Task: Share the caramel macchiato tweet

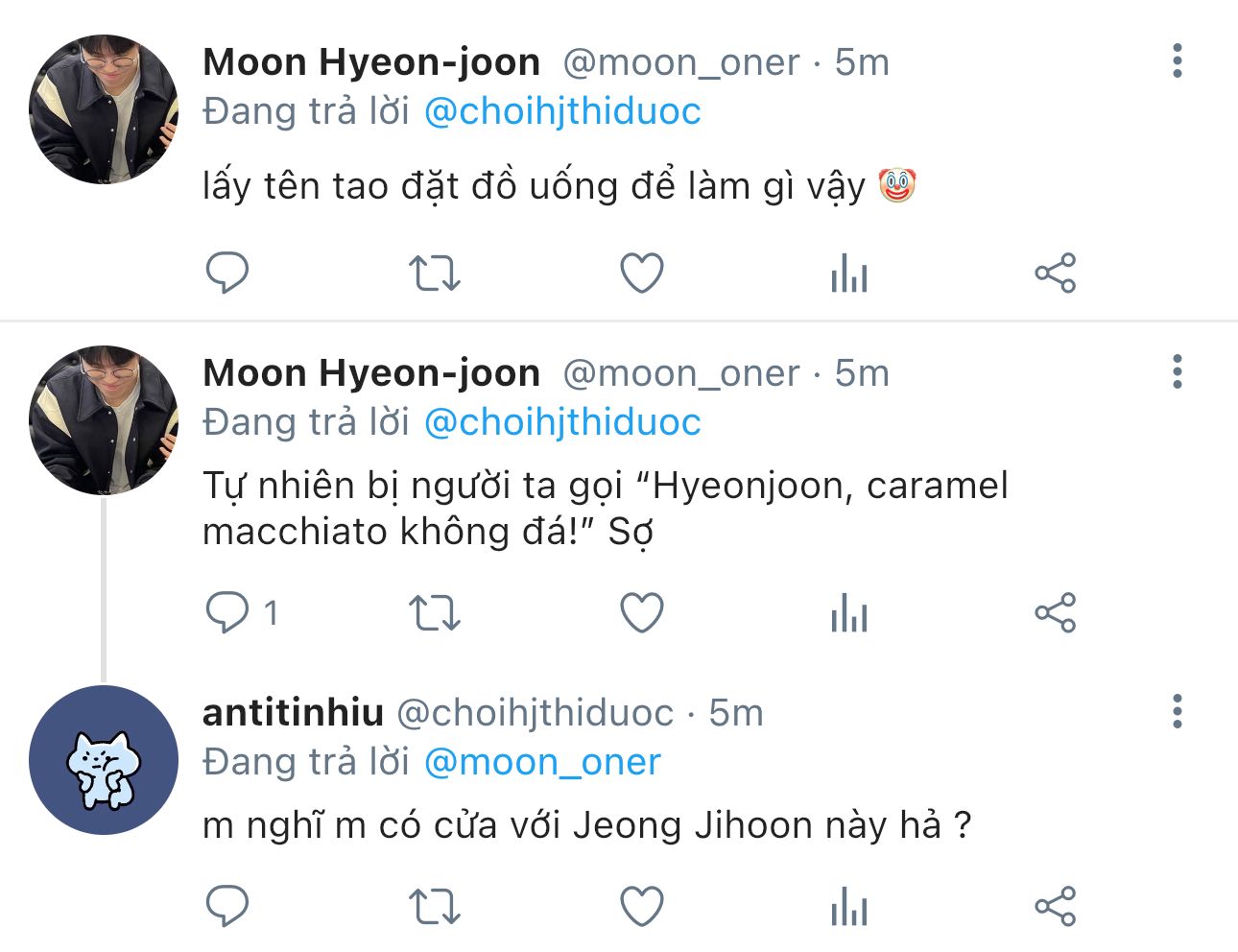Action: (x=1056, y=612)
